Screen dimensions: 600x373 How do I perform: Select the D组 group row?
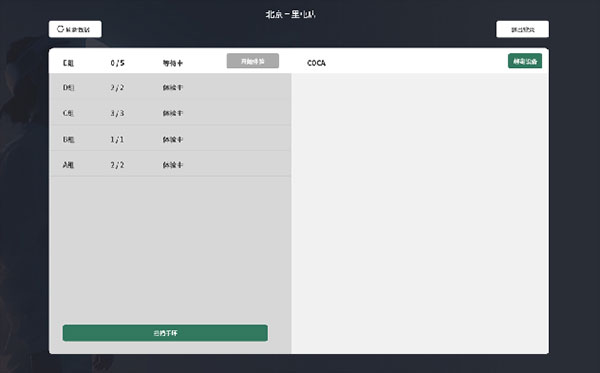coord(170,87)
